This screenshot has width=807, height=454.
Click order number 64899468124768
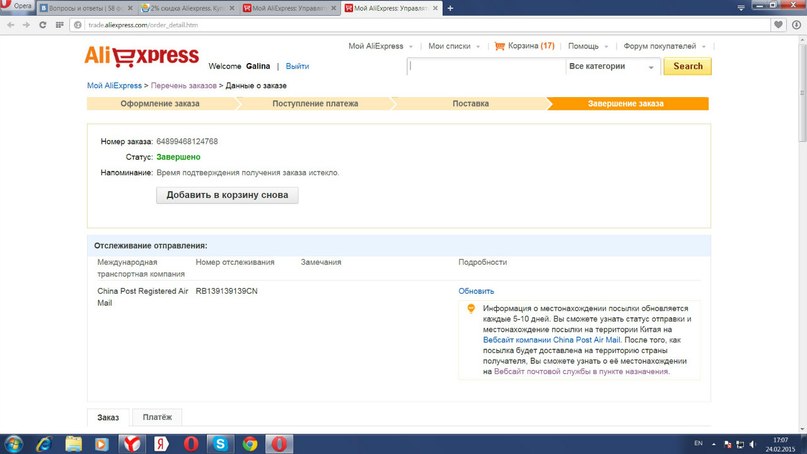[x=187, y=141]
